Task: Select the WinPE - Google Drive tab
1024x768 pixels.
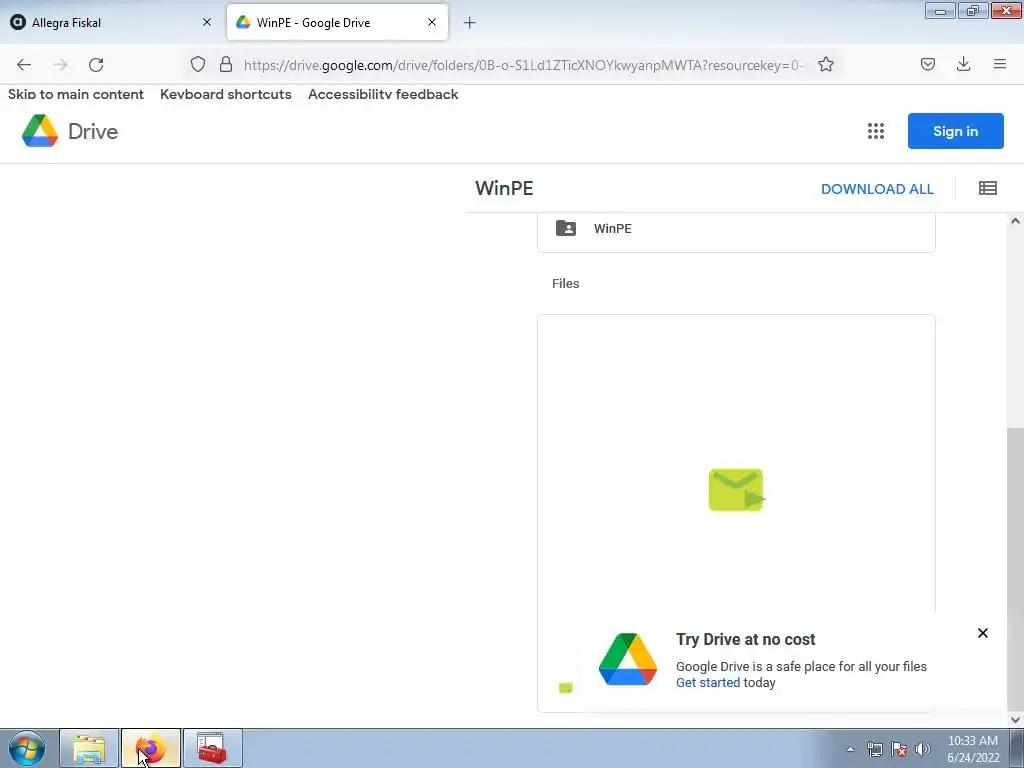Action: click(337, 23)
